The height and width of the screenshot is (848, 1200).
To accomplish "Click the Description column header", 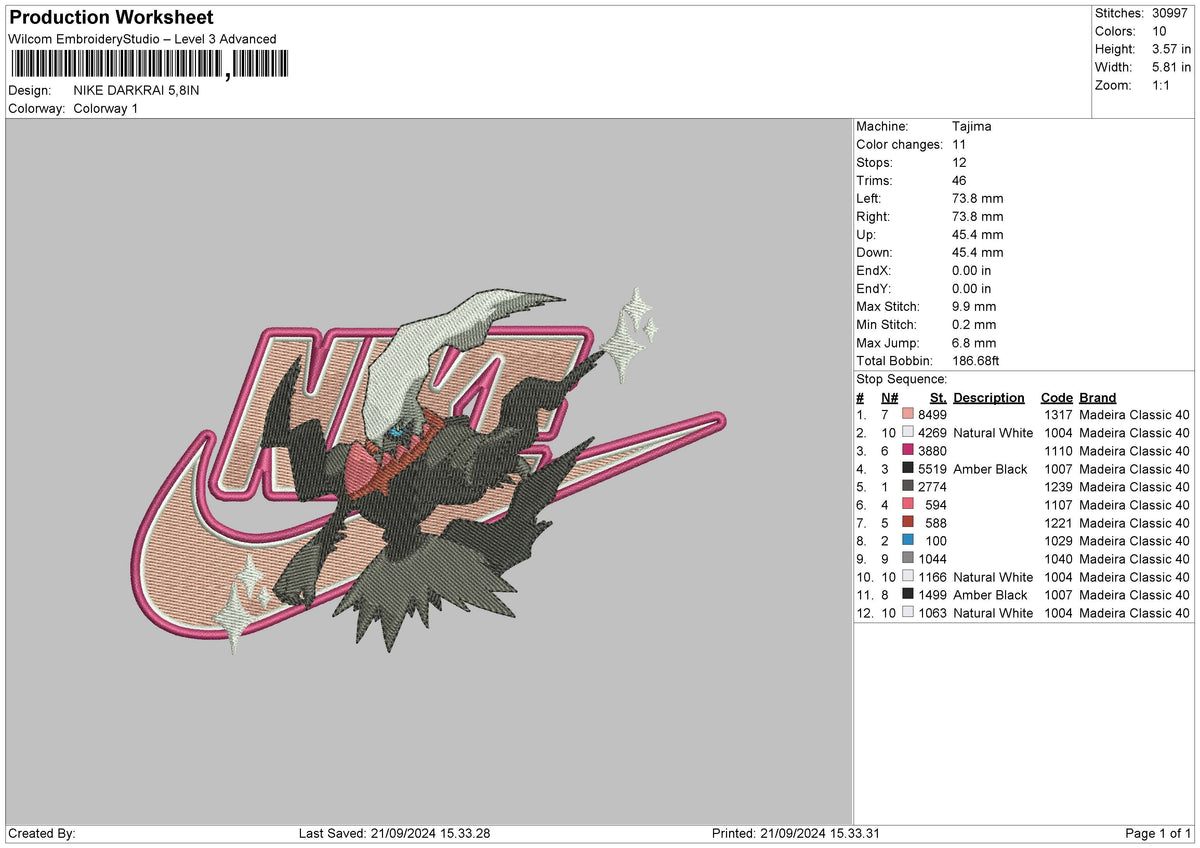I will point(989,398).
